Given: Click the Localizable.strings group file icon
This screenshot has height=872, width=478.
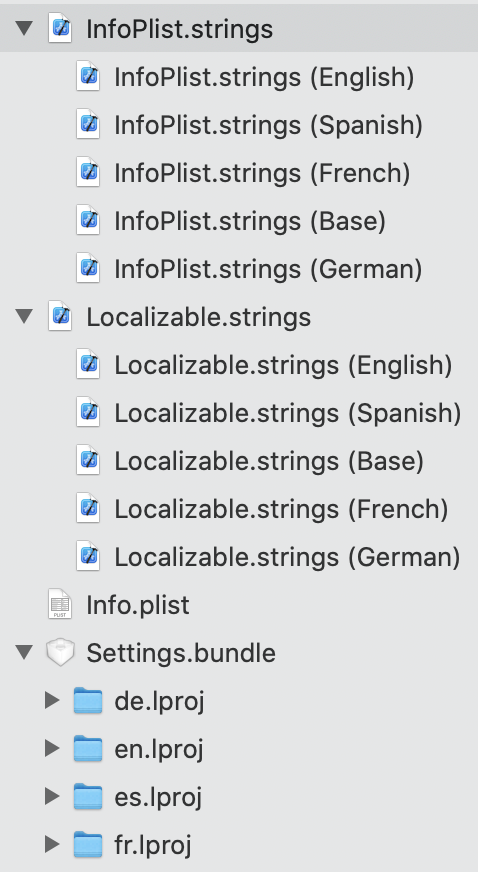Looking at the screenshot, I should click(60, 317).
